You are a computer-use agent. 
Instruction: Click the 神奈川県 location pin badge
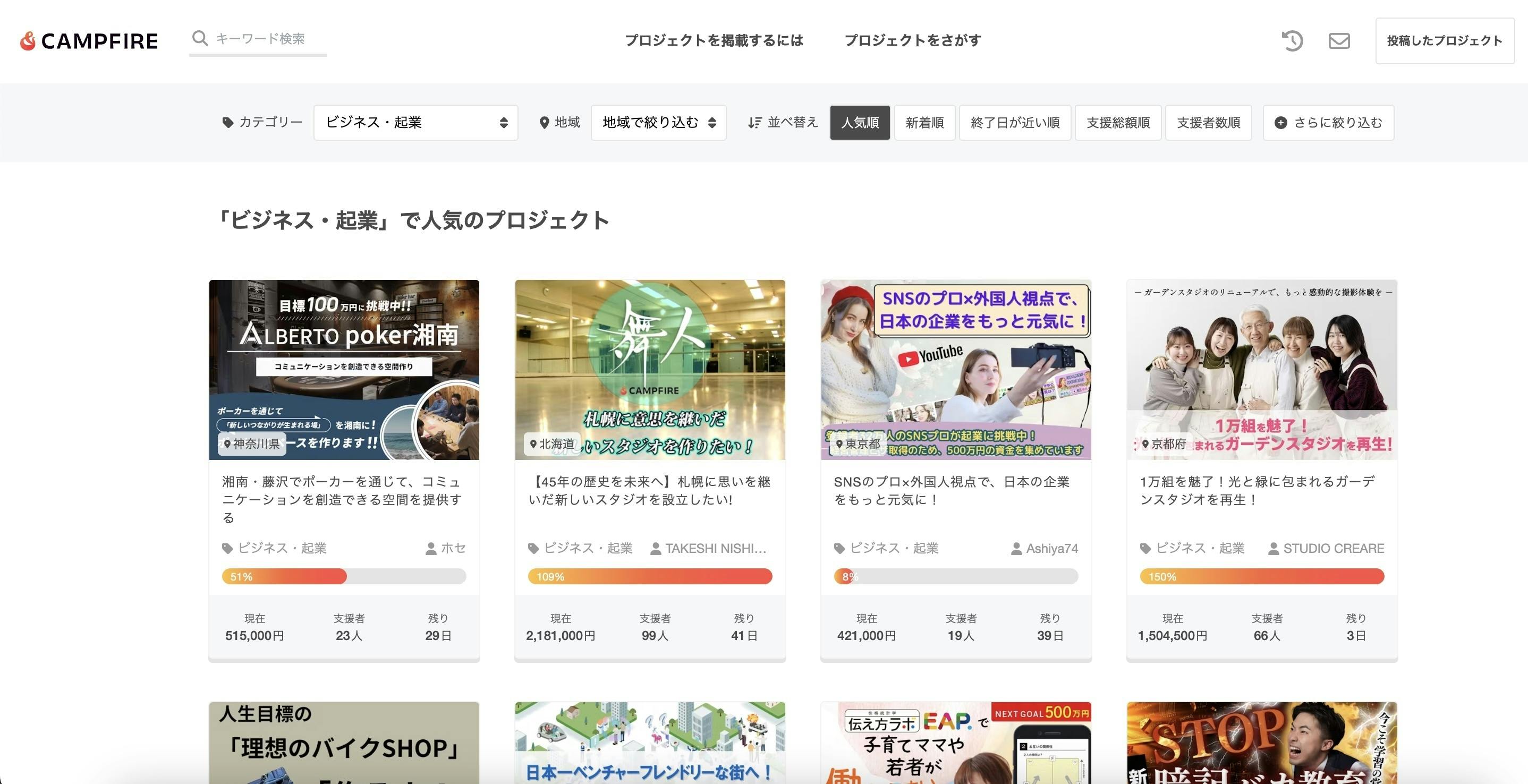[251, 444]
